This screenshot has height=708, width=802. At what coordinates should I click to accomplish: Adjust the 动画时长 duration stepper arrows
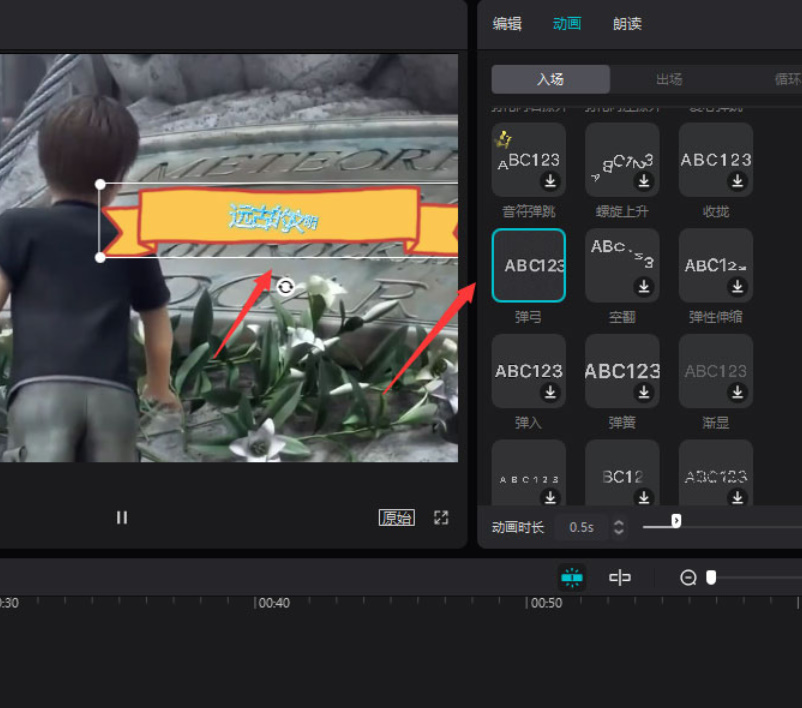(619, 527)
